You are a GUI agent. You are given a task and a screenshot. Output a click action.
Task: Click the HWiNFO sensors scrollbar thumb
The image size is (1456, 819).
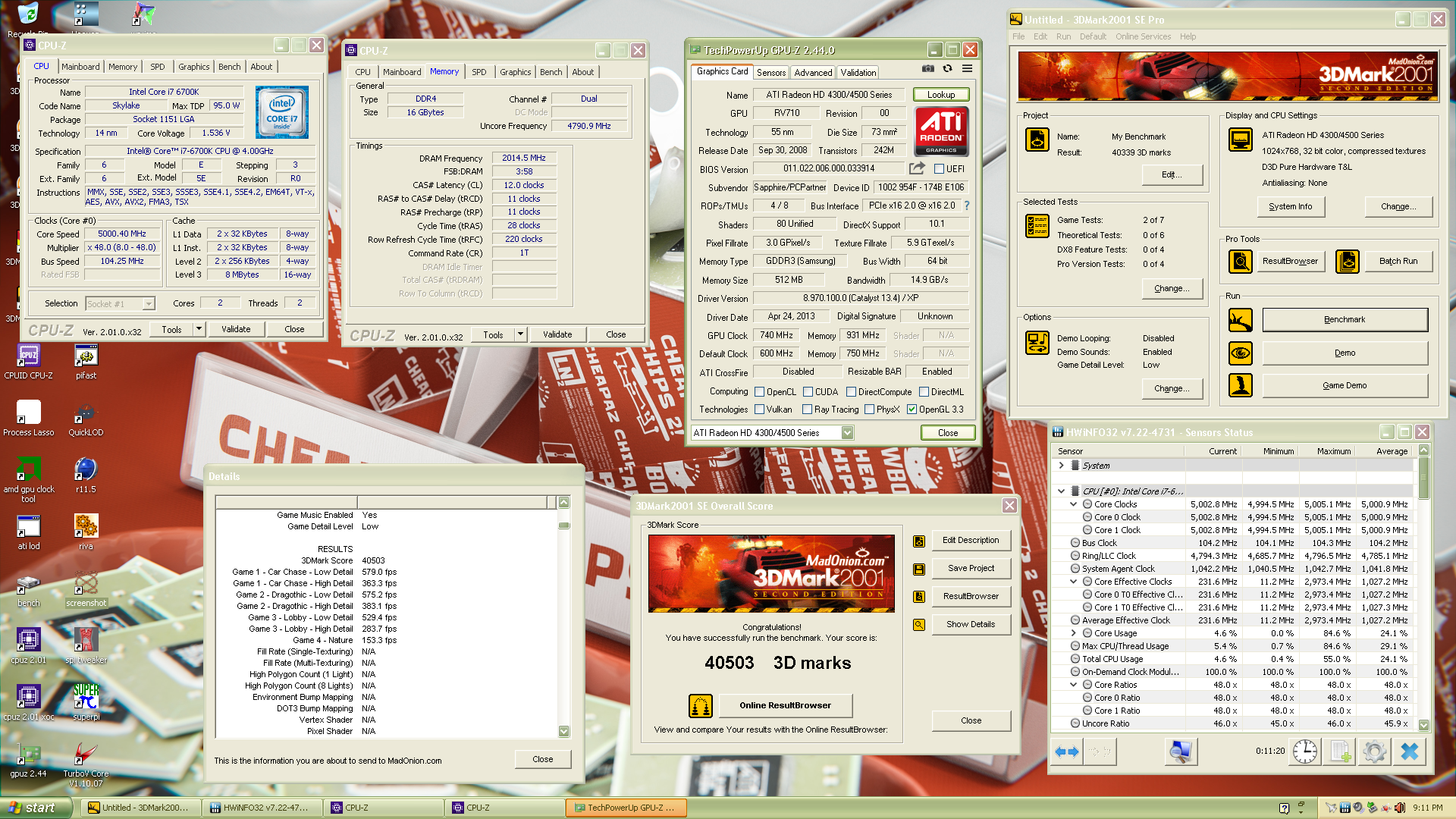(x=1423, y=479)
